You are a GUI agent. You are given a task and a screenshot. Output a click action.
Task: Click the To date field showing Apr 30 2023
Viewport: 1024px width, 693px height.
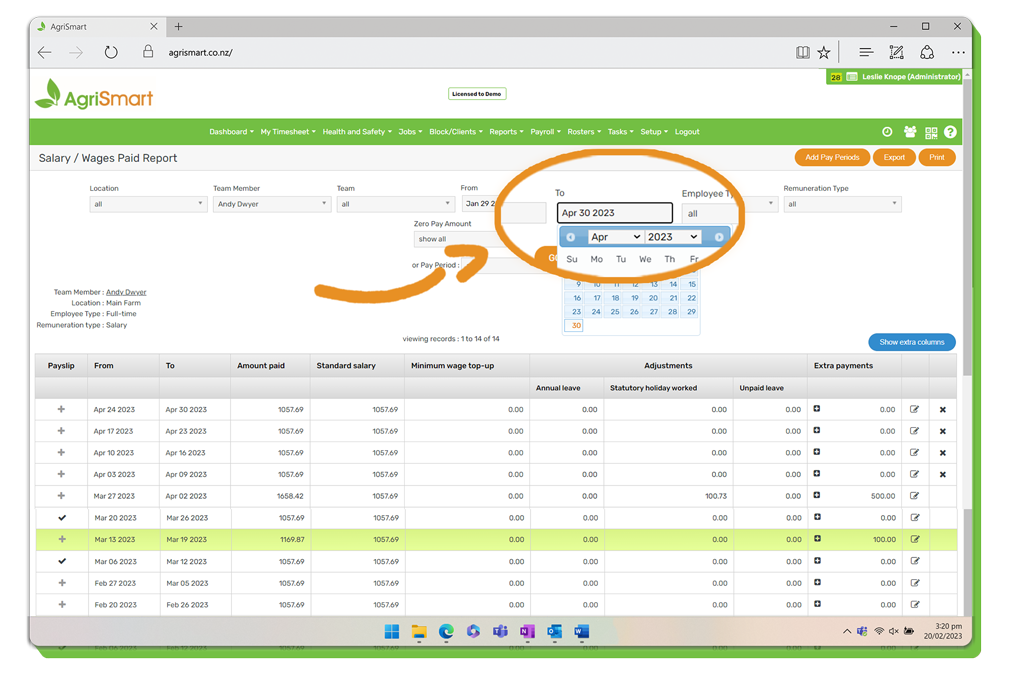(x=614, y=213)
